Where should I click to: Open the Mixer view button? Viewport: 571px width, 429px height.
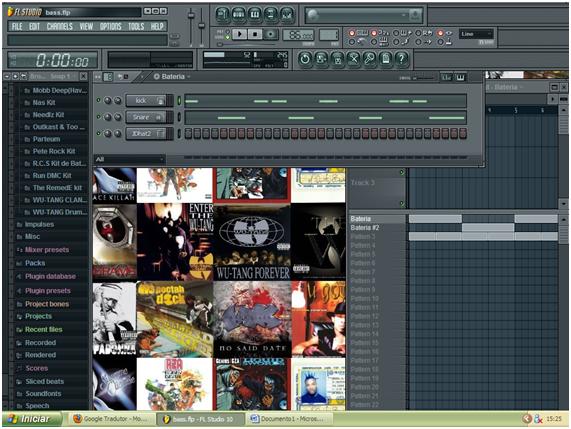click(287, 15)
